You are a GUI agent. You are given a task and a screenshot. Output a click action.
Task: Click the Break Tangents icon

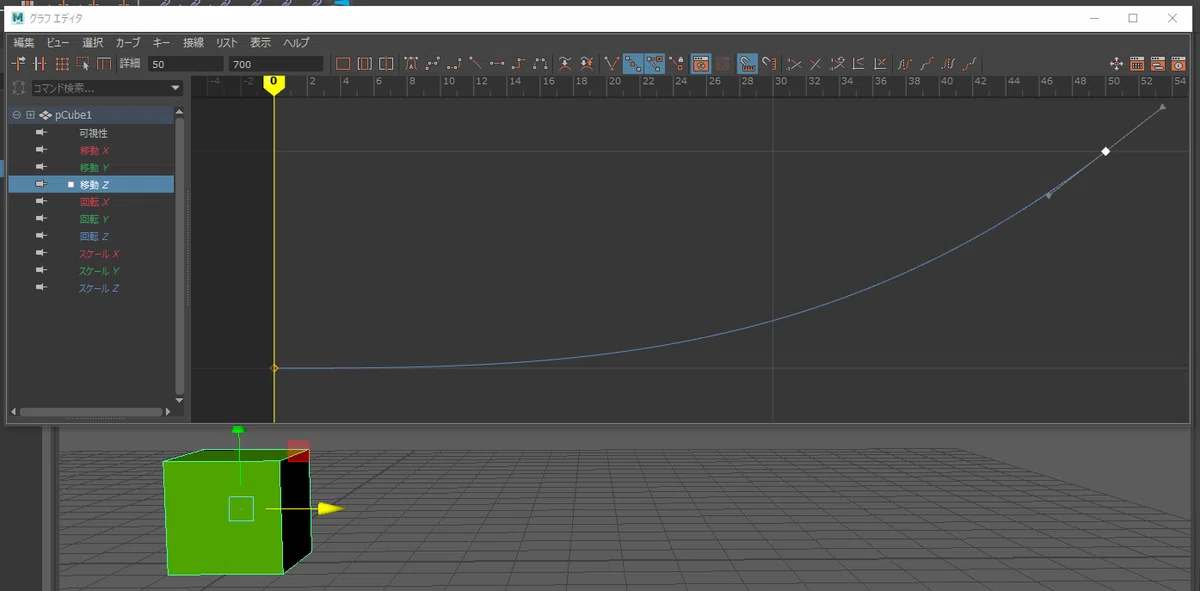point(612,63)
